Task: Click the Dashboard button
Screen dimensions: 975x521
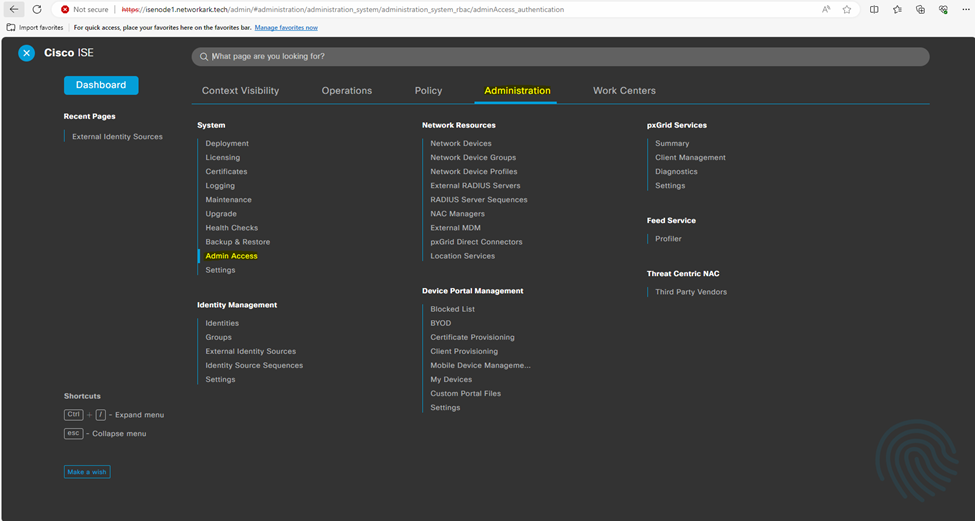Action: (x=101, y=85)
